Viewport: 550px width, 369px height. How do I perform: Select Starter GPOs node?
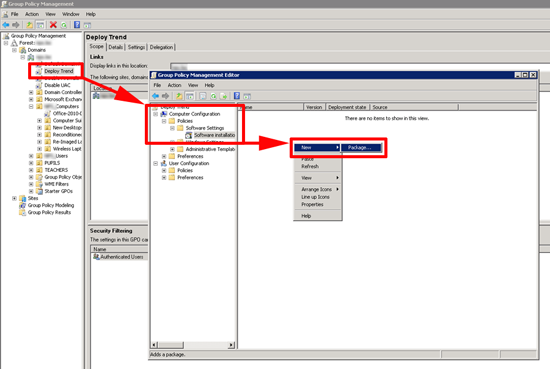(59, 191)
